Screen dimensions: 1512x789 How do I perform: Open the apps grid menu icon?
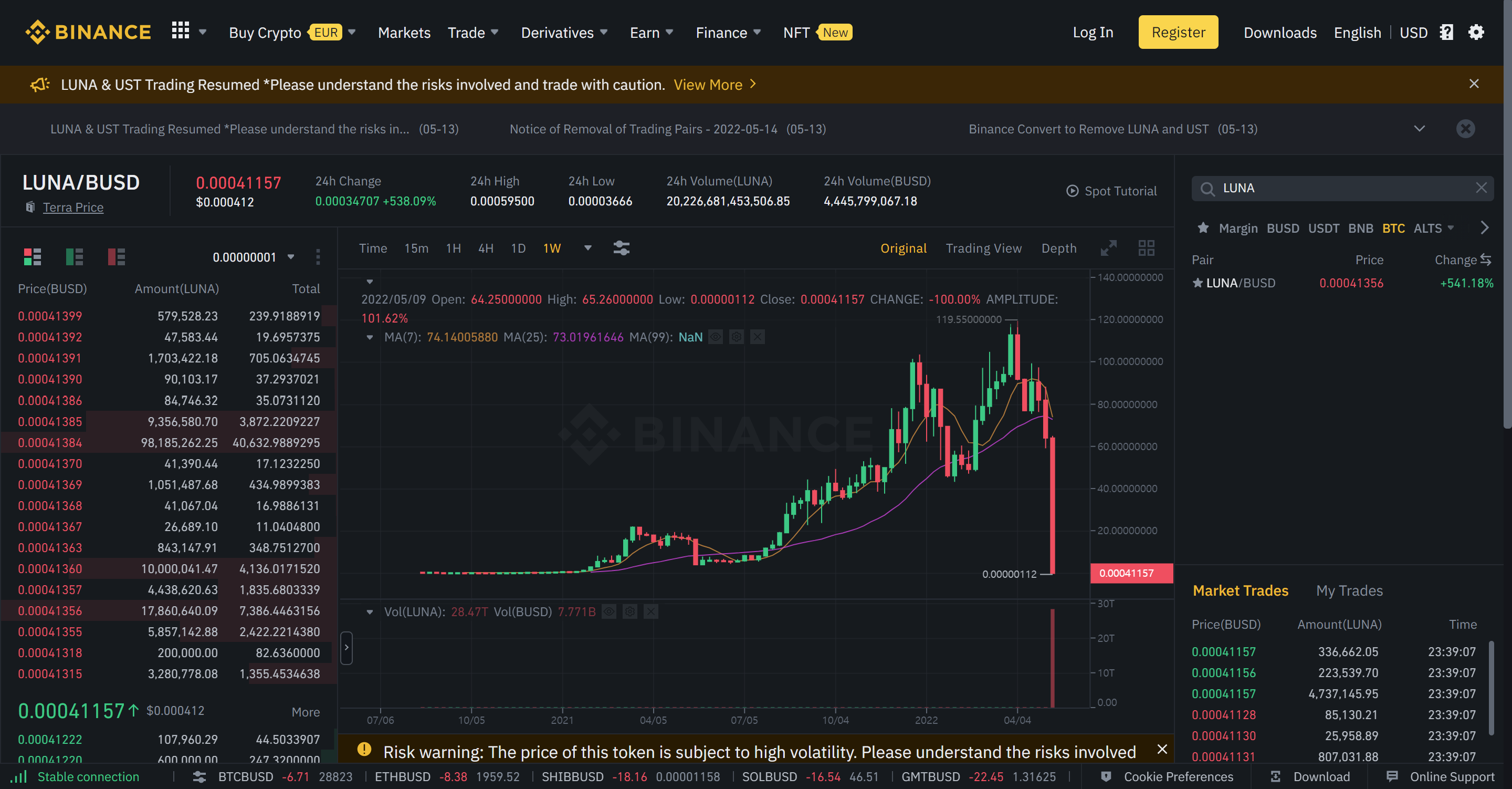pos(180,30)
